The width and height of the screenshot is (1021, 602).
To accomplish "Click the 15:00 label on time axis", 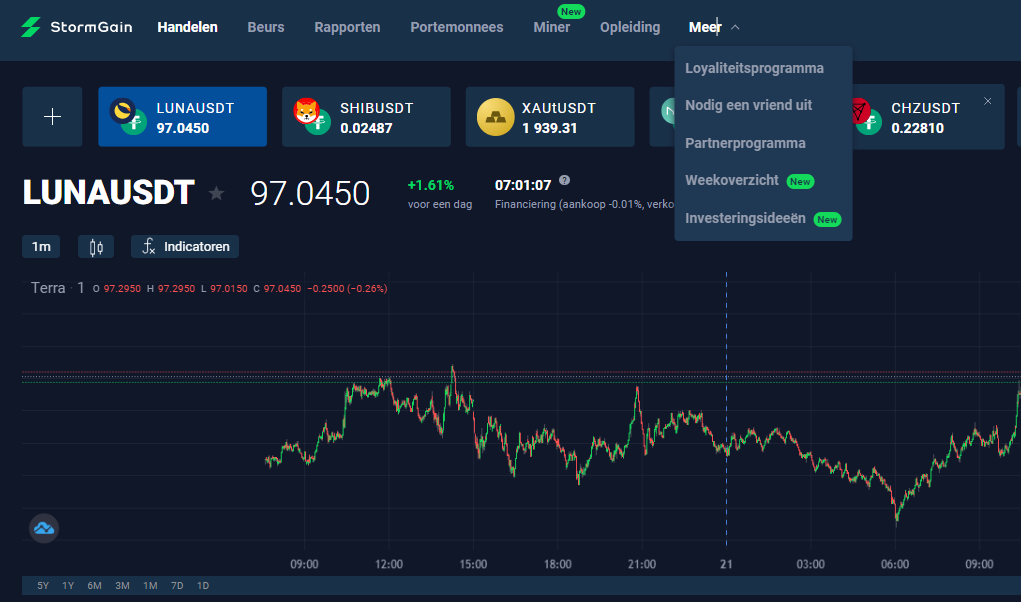I will point(473,564).
